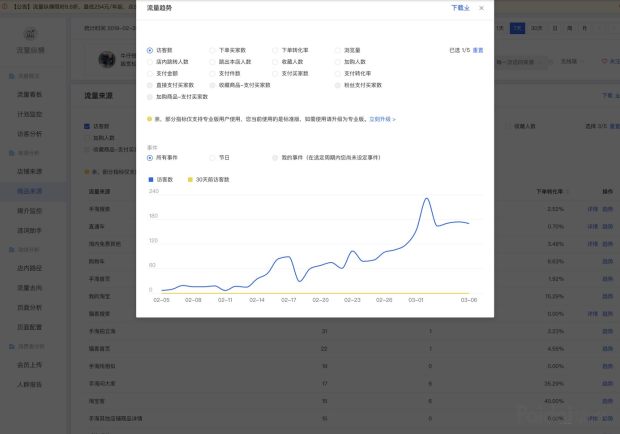
Task: Select the 访客数 metric radio button
Action: [x=150, y=50]
